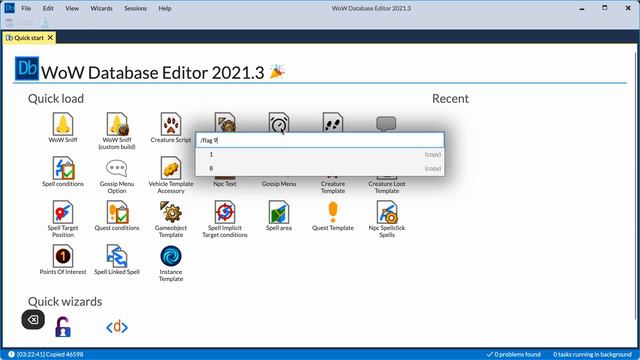Click the /flag 9 command input field
The width and height of the screenshot is (640, 360).
point(320,140)
